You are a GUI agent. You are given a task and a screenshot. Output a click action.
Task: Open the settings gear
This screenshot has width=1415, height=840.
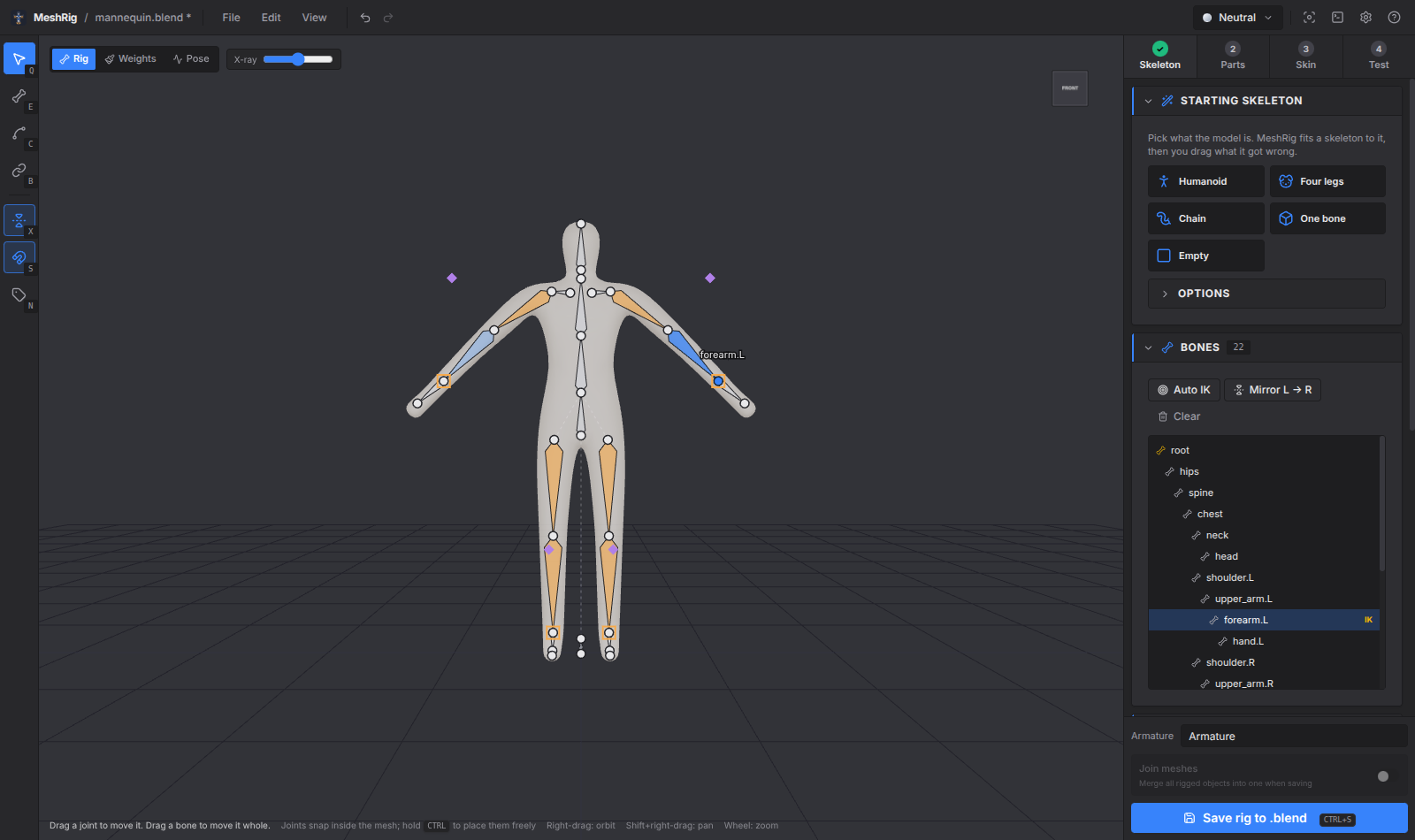pyautogui.click(x=1366, y=18)
